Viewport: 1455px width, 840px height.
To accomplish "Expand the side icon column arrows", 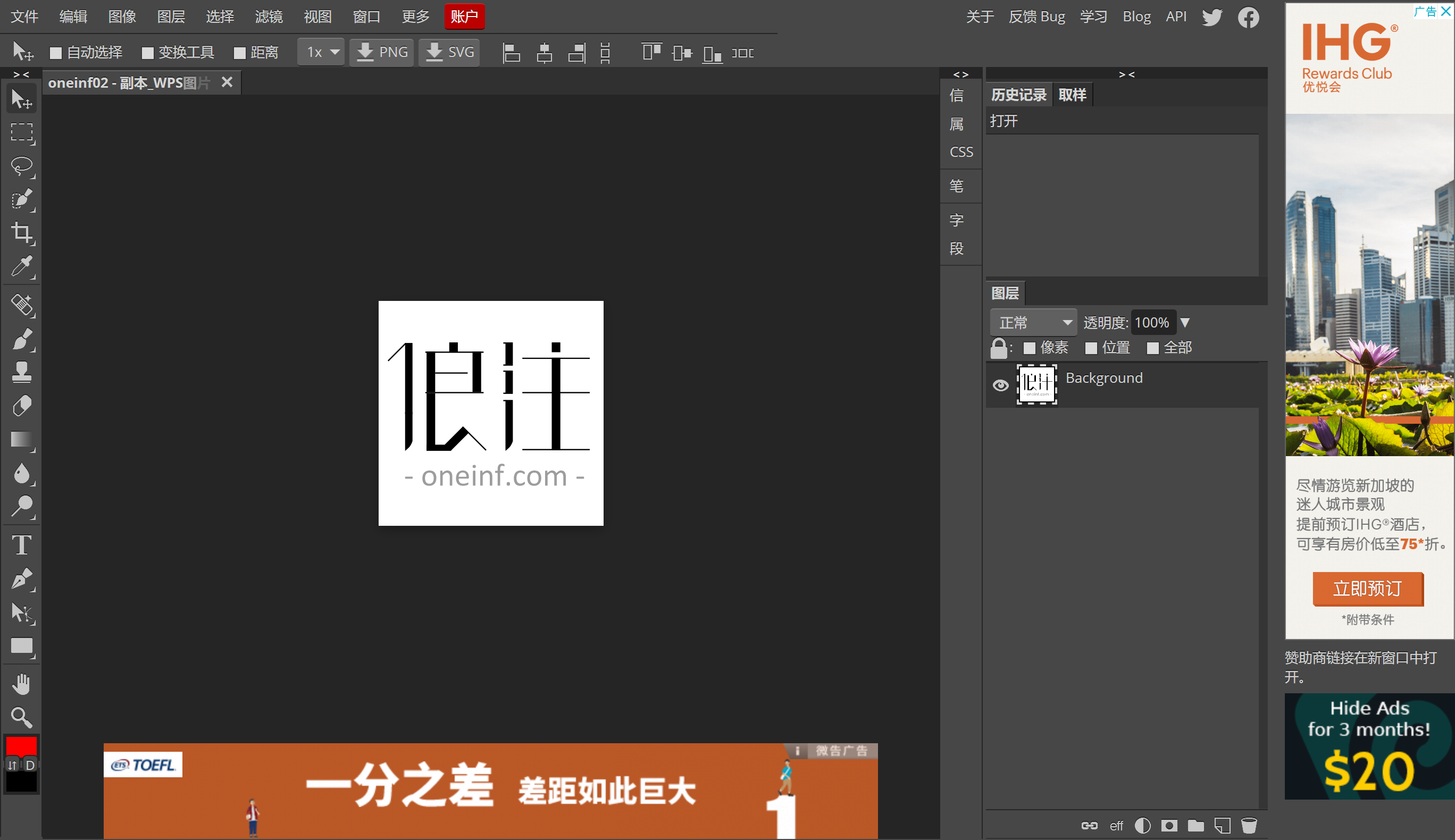I will pyautogui.click(x=960, y=74).
